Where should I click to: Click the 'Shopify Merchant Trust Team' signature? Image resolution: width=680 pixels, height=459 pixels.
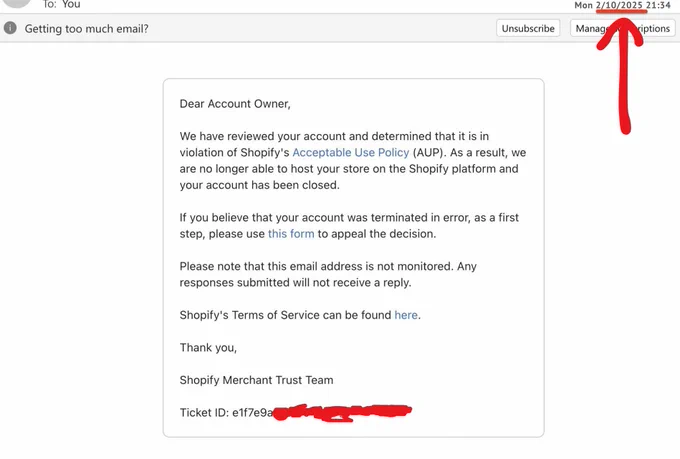tap(256, 380)
